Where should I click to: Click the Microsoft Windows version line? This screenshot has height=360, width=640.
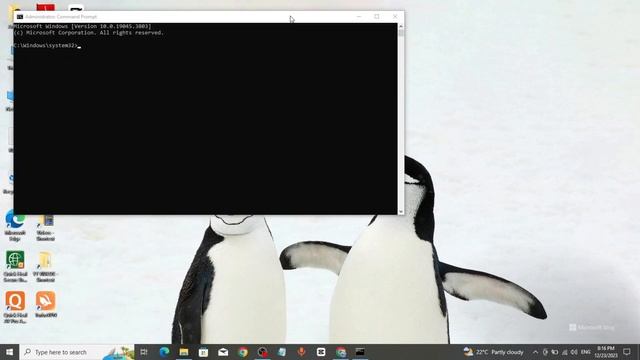click(x=83, y=26)
